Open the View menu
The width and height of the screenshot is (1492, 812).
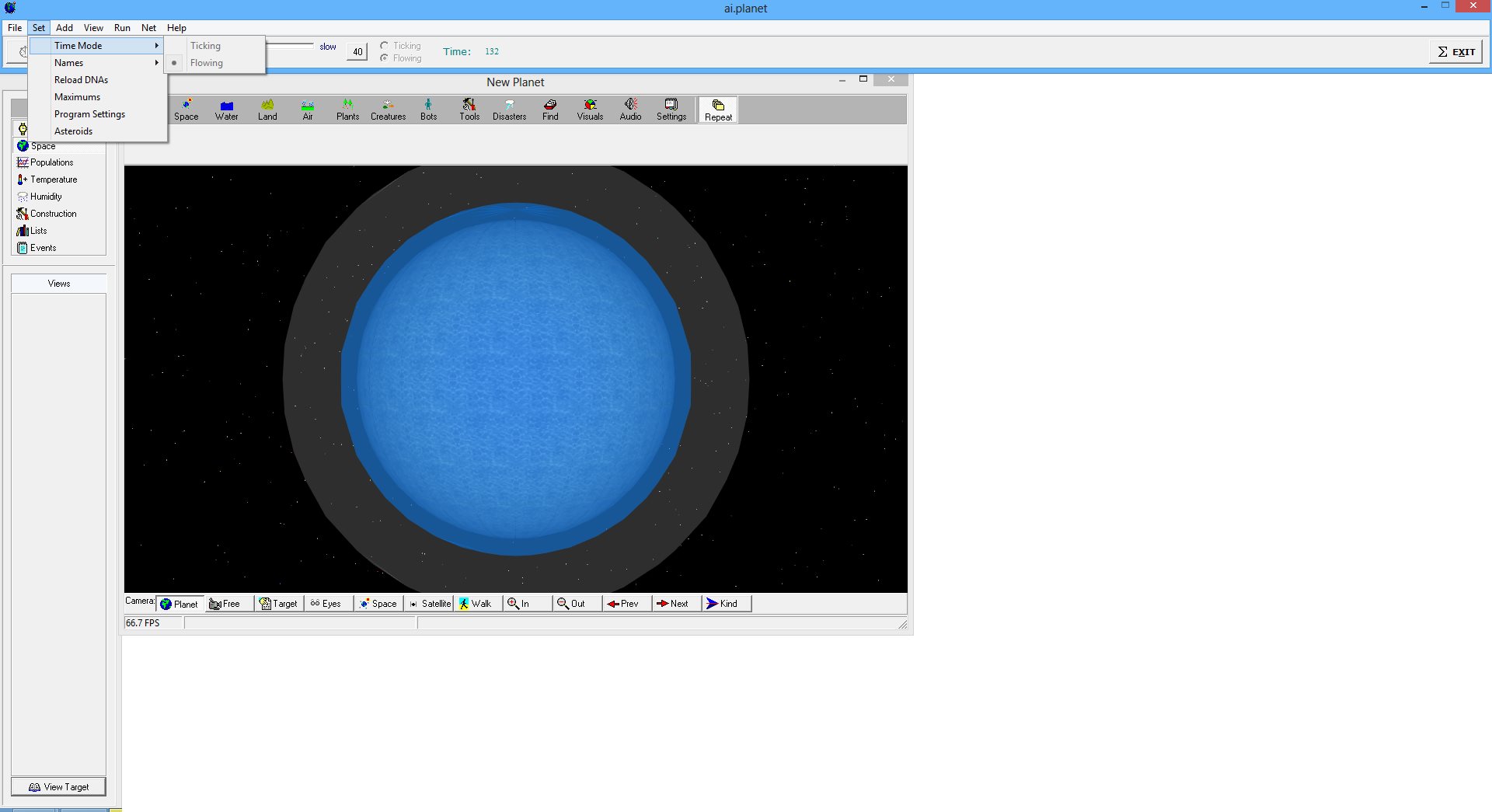pos(93,28)
